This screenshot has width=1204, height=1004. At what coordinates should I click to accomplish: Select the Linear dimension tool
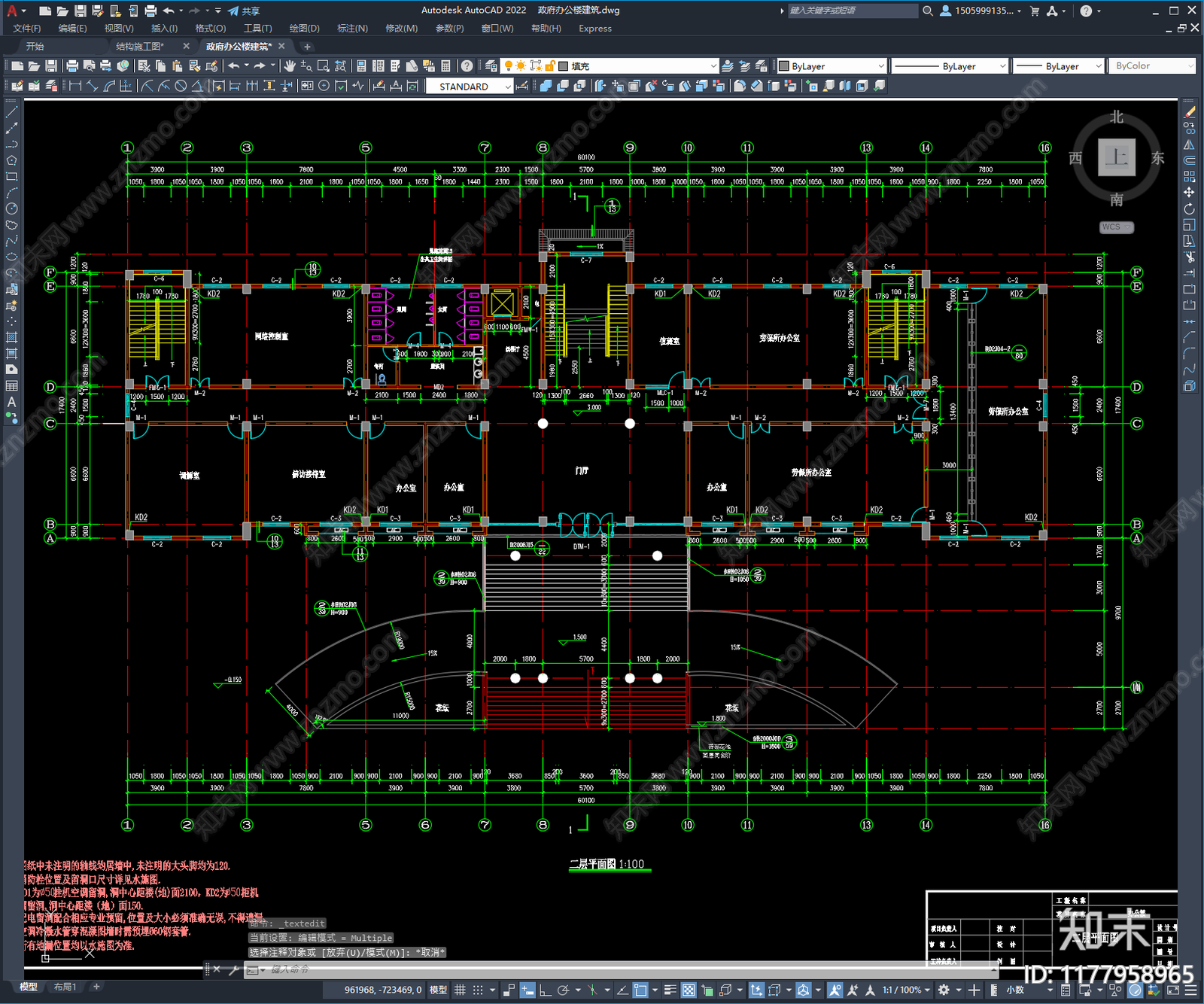tap(75, 87)
